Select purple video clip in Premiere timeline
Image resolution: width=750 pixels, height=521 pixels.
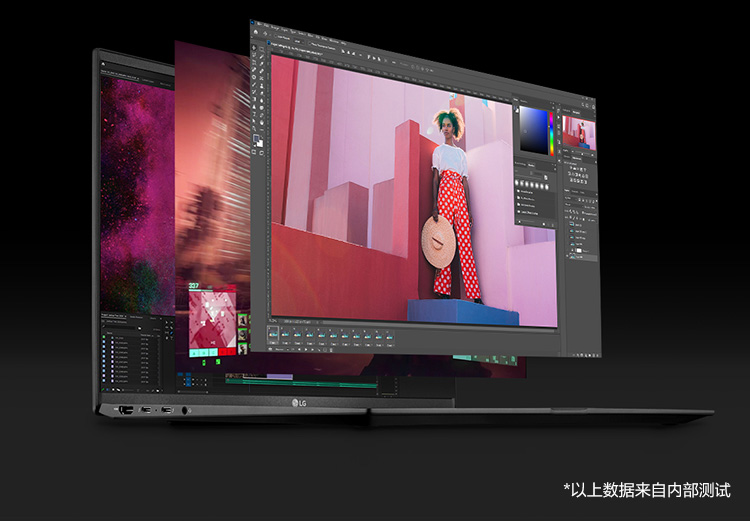tap(280, 377)
